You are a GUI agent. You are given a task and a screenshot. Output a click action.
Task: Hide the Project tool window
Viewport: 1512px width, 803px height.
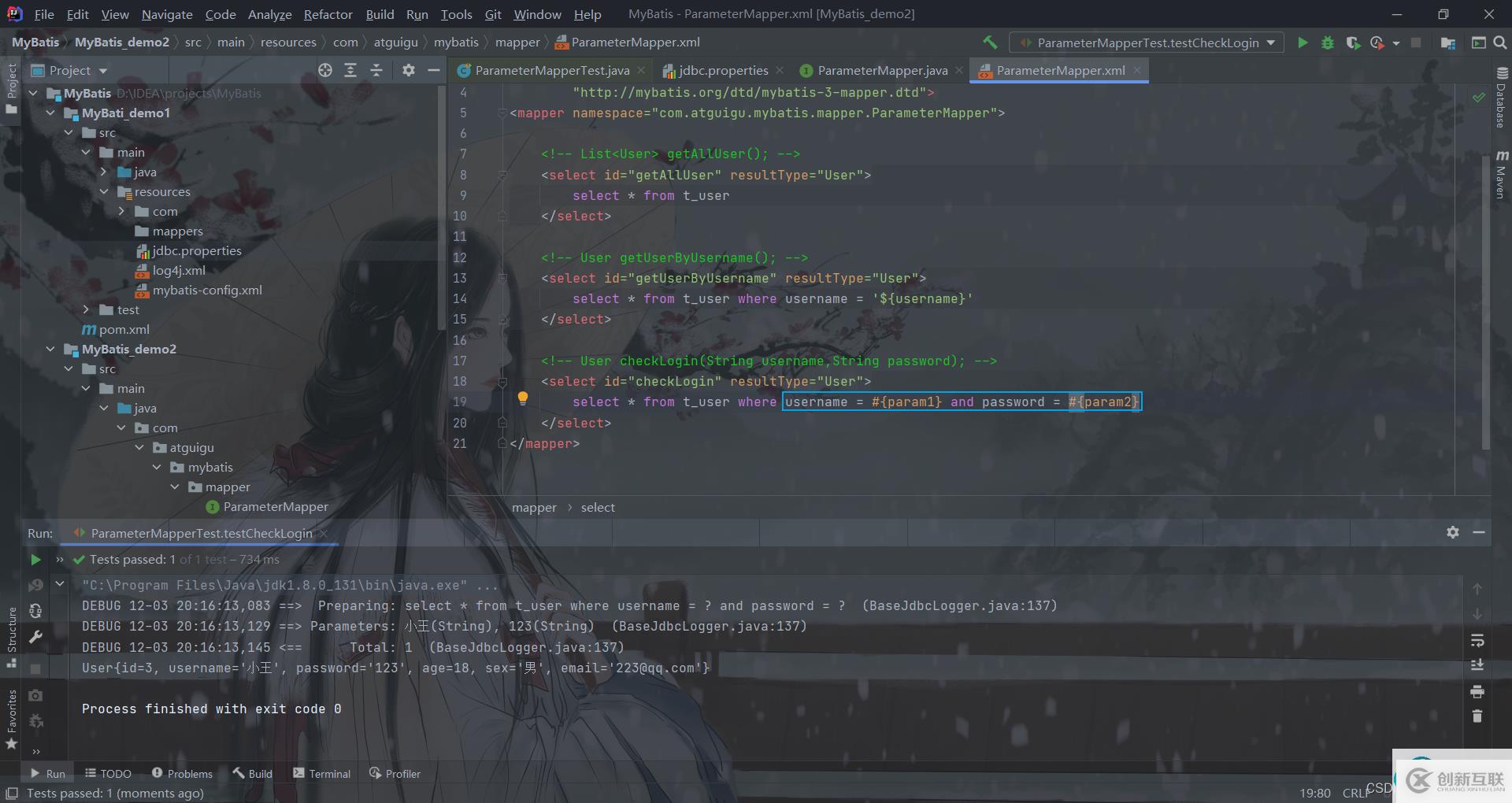tap(433, 70)
